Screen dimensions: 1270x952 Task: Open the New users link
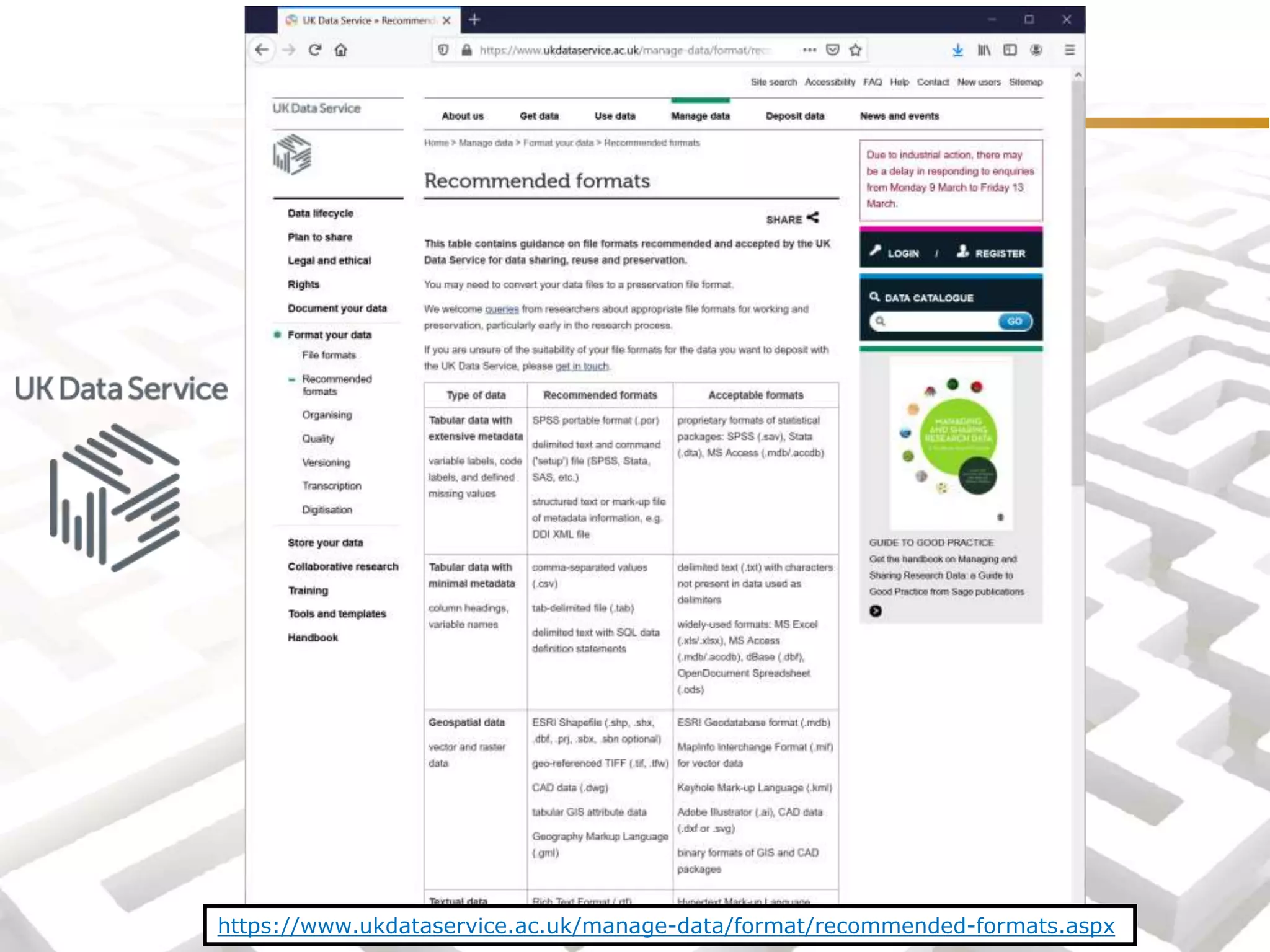979,82
